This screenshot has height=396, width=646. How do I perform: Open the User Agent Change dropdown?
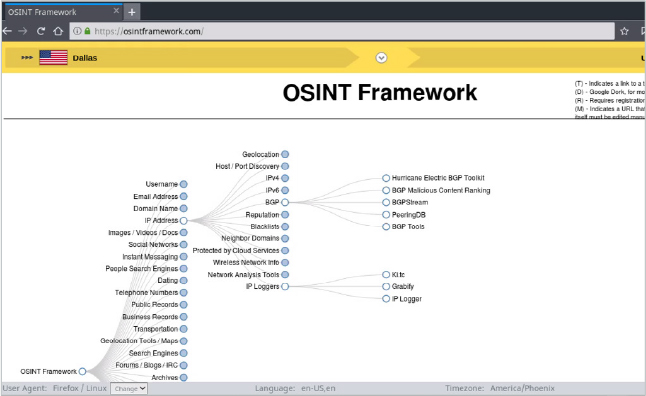click(x=129, y=388)
